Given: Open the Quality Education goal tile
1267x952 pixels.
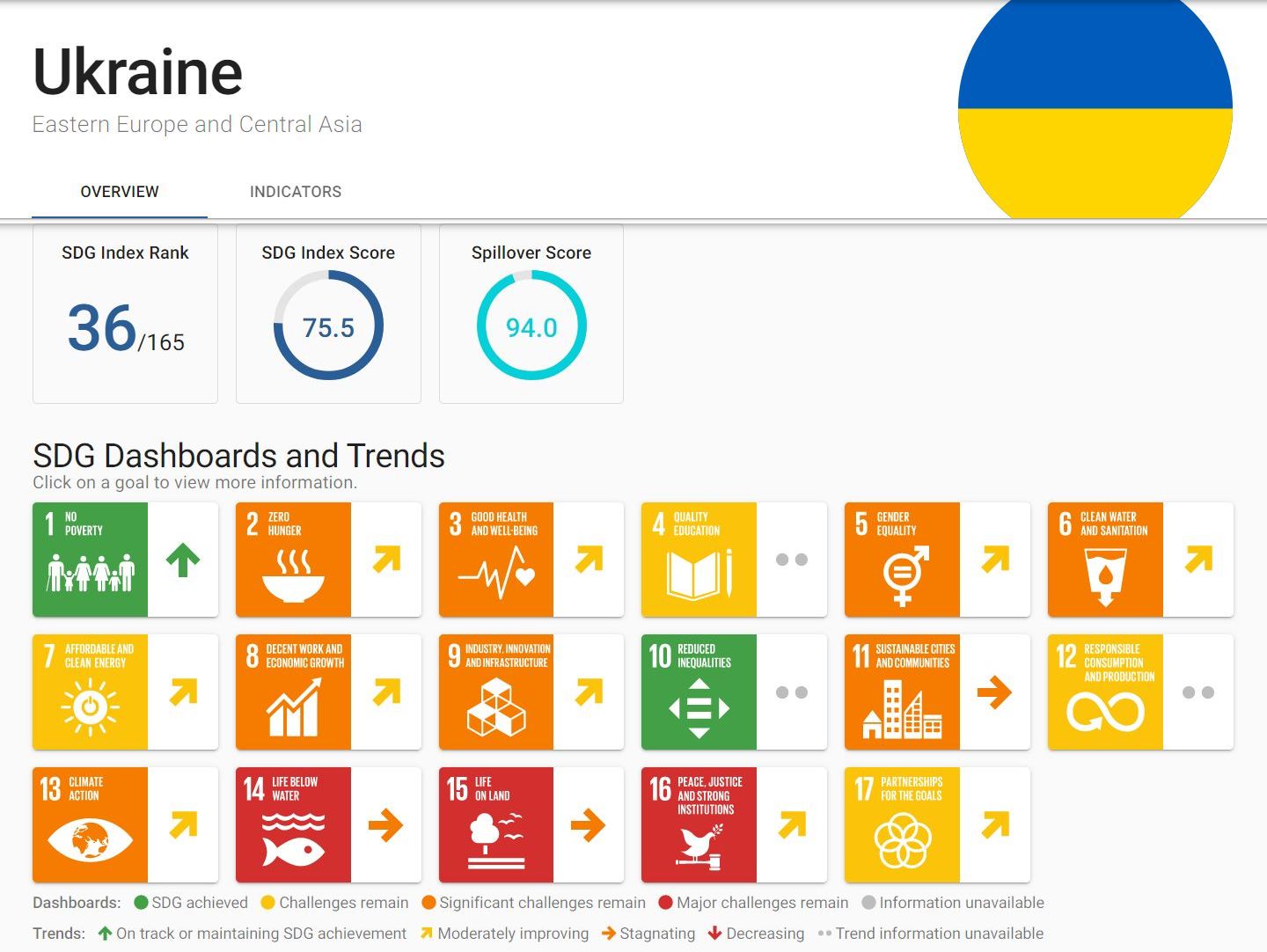Looking at the screenshot, I should (x=699, y=560).
